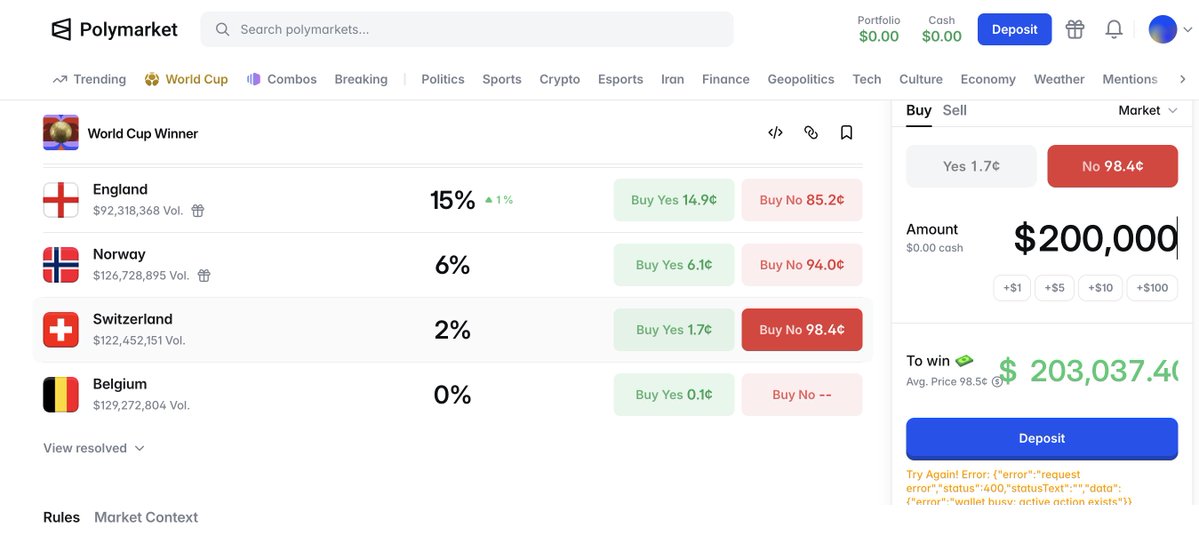The image size is (1199, 536).
Task: Show more categories with right chevron
Action: click(x=1183, y=79)
